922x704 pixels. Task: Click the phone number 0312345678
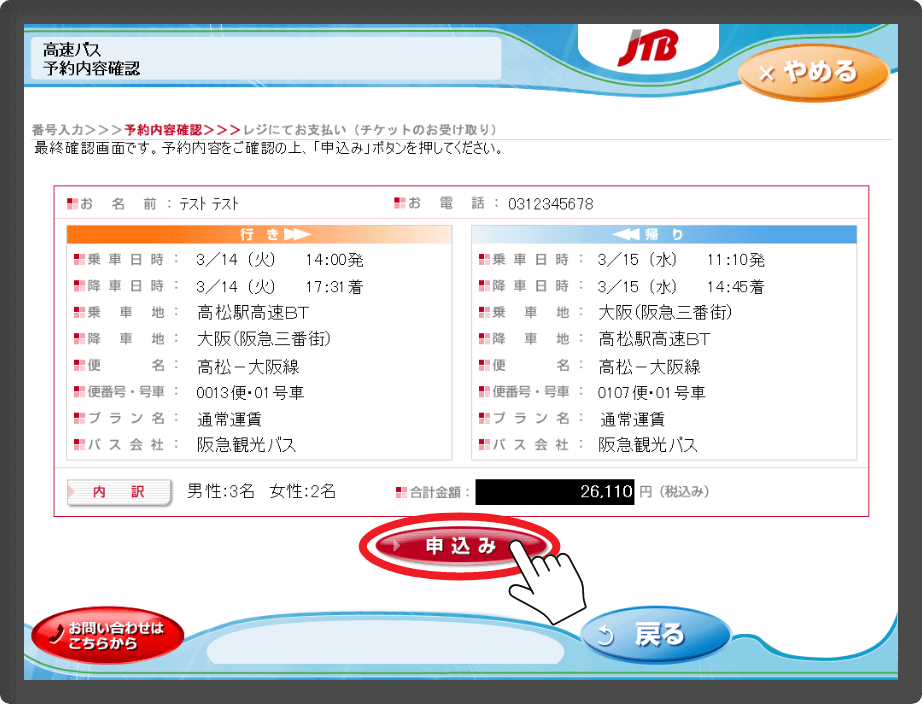coord(550,204)
